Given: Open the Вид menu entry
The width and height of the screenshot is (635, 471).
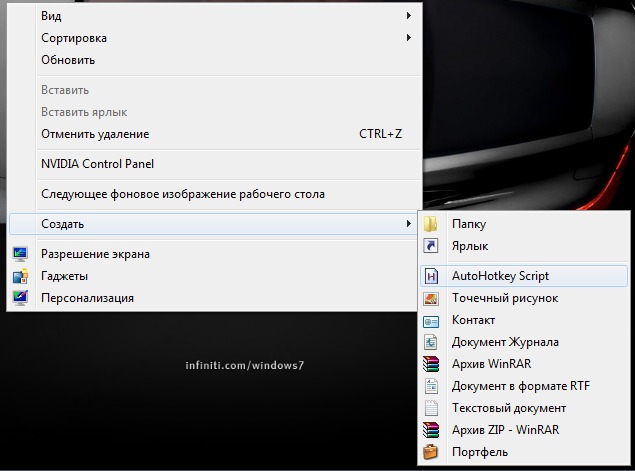Looking at the screenshot, I should [x=213, y=16].
